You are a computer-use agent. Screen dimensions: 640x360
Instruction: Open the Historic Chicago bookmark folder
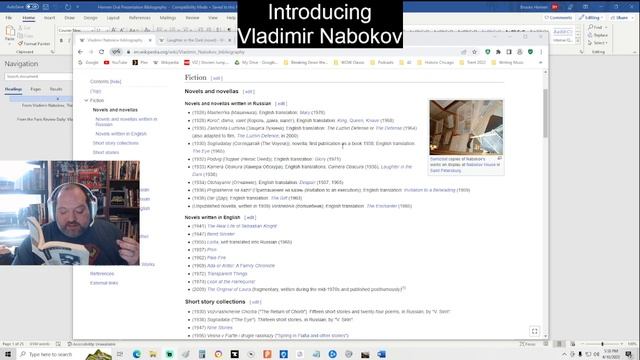point(436,62)
